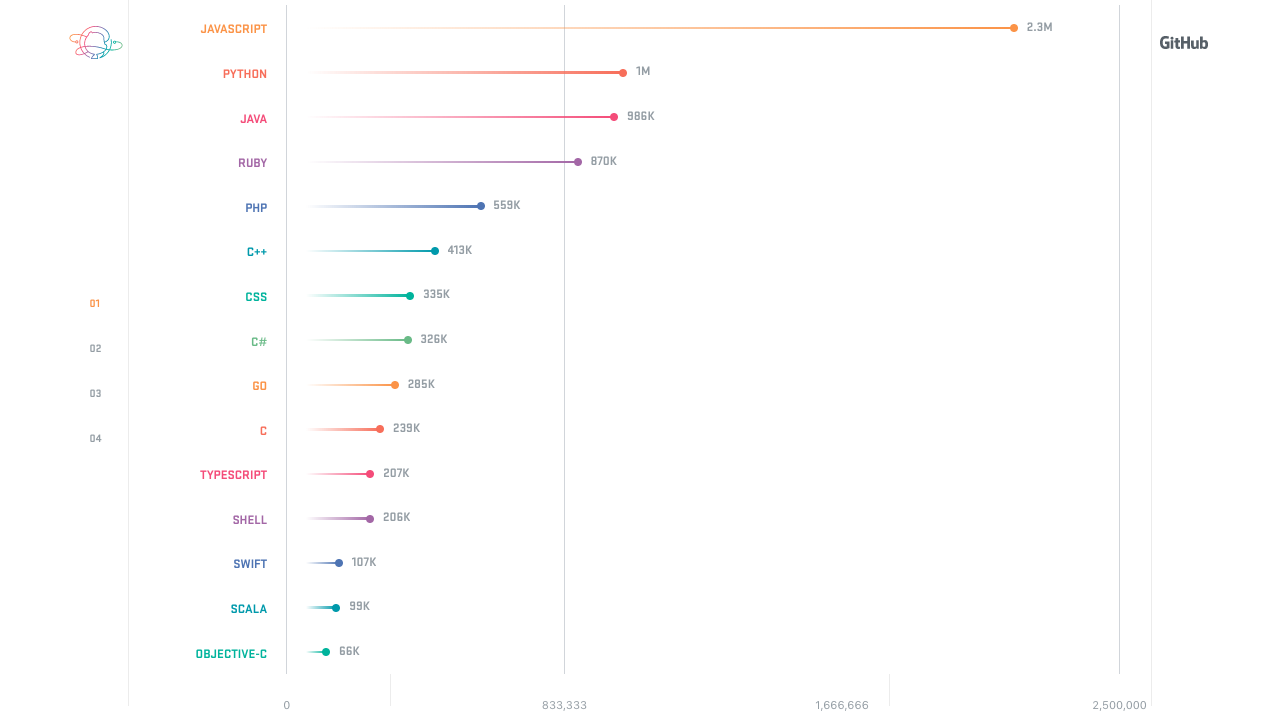Select the TYPESCRIPT language label
Viewport: 1280px width, 726px height.
point(233,475)
